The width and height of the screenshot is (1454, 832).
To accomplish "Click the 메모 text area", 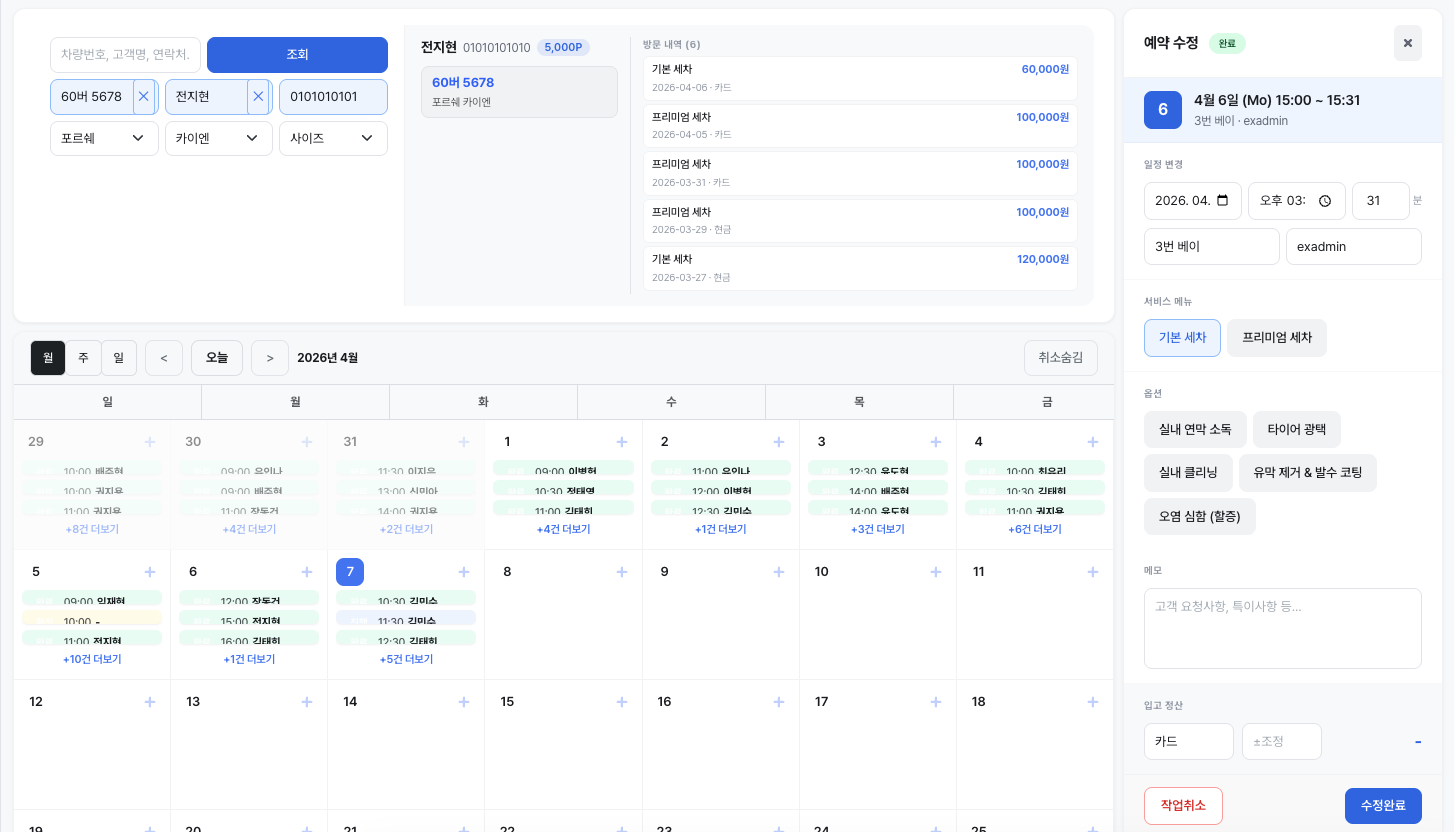I will pos(1282,628).
